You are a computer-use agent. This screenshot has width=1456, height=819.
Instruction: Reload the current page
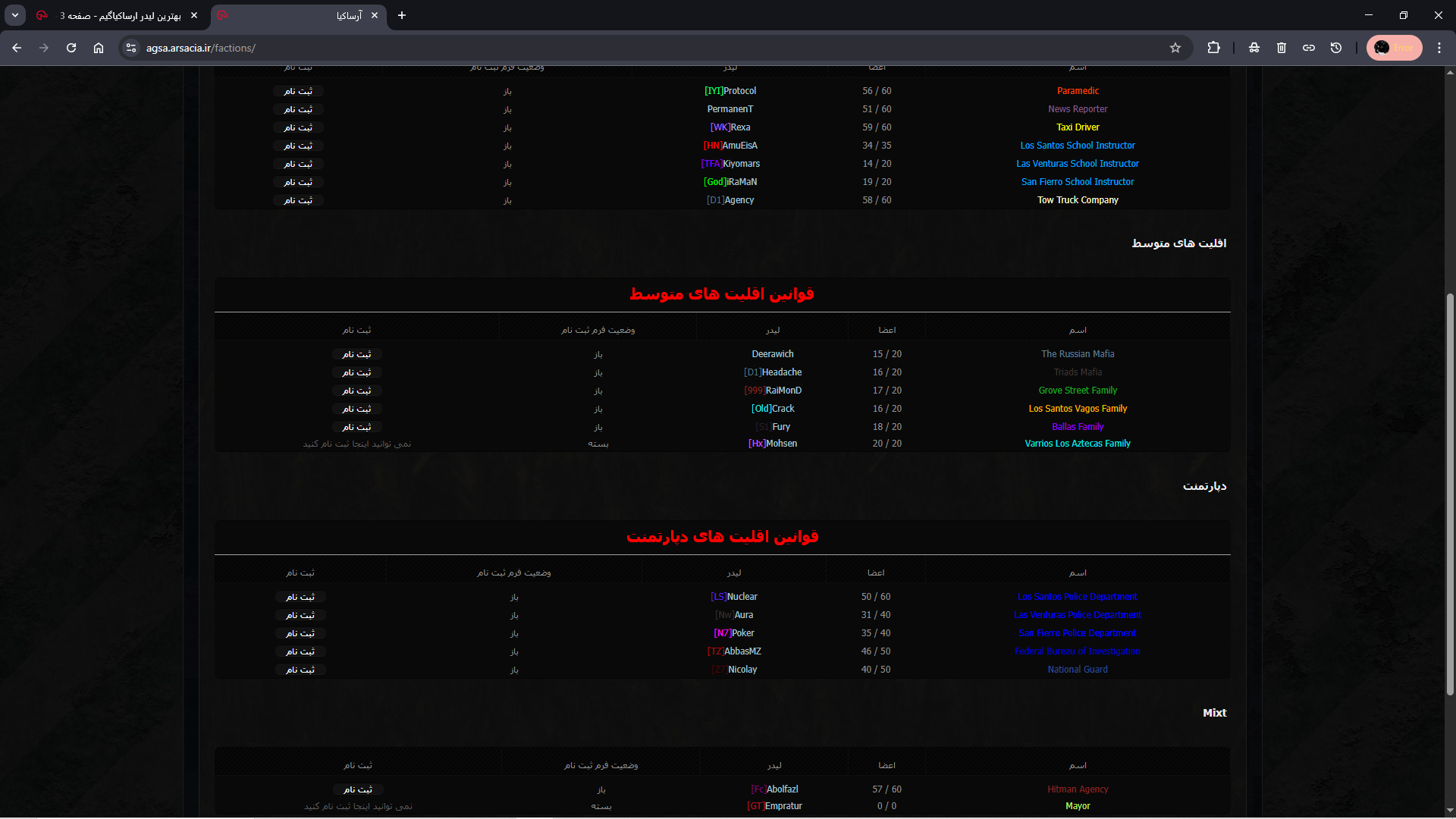pos(71,48)
